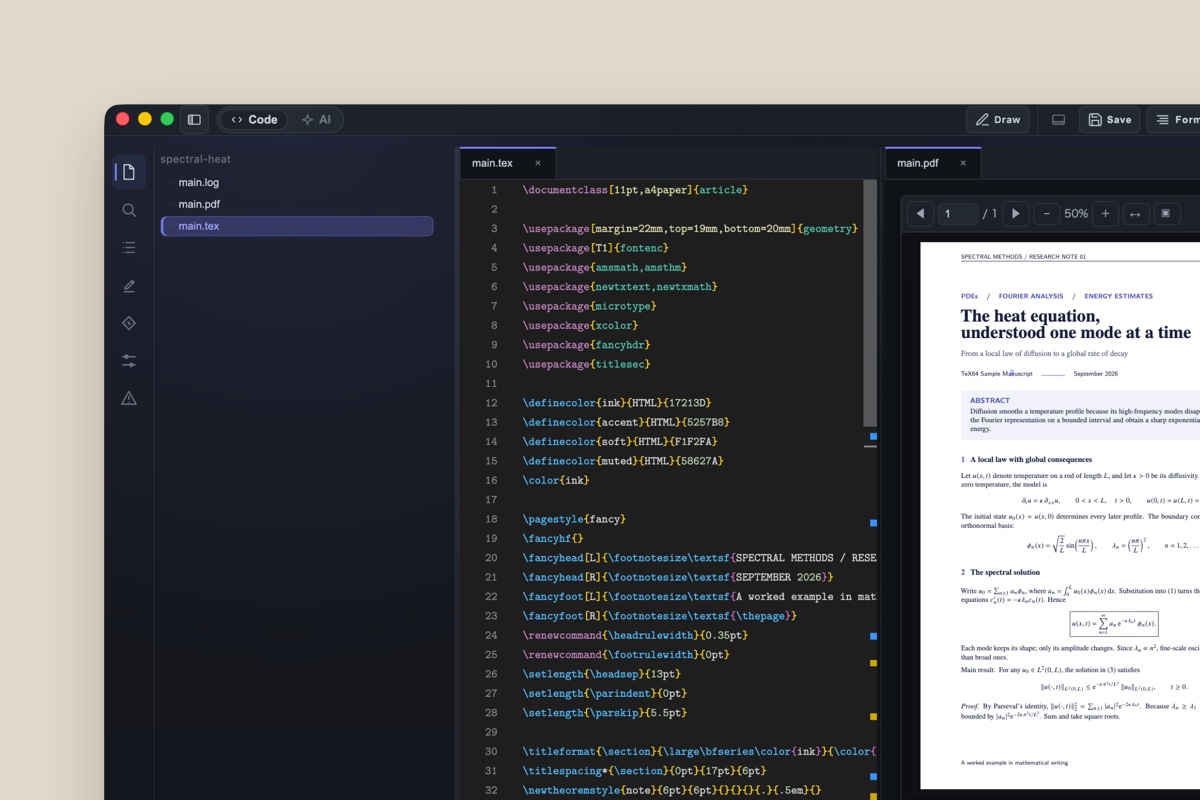Go to next PDF page
This screenshot has width=1200, height=800.
coord(1016,214)
